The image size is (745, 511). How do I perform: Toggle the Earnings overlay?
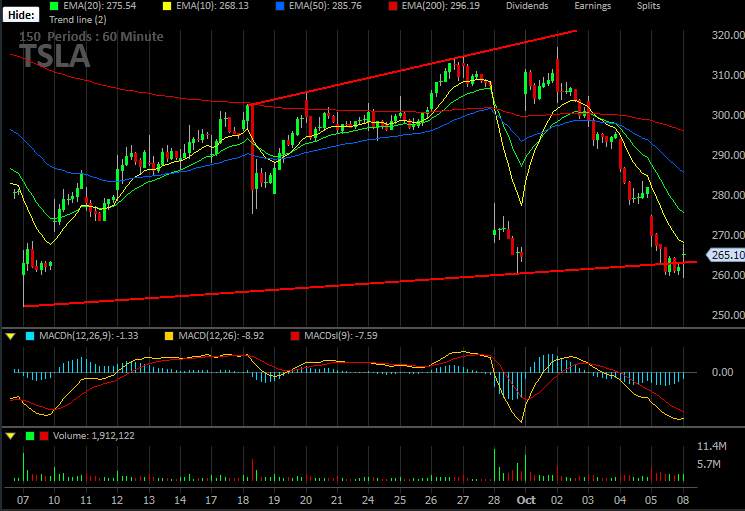tap(592, 6)
